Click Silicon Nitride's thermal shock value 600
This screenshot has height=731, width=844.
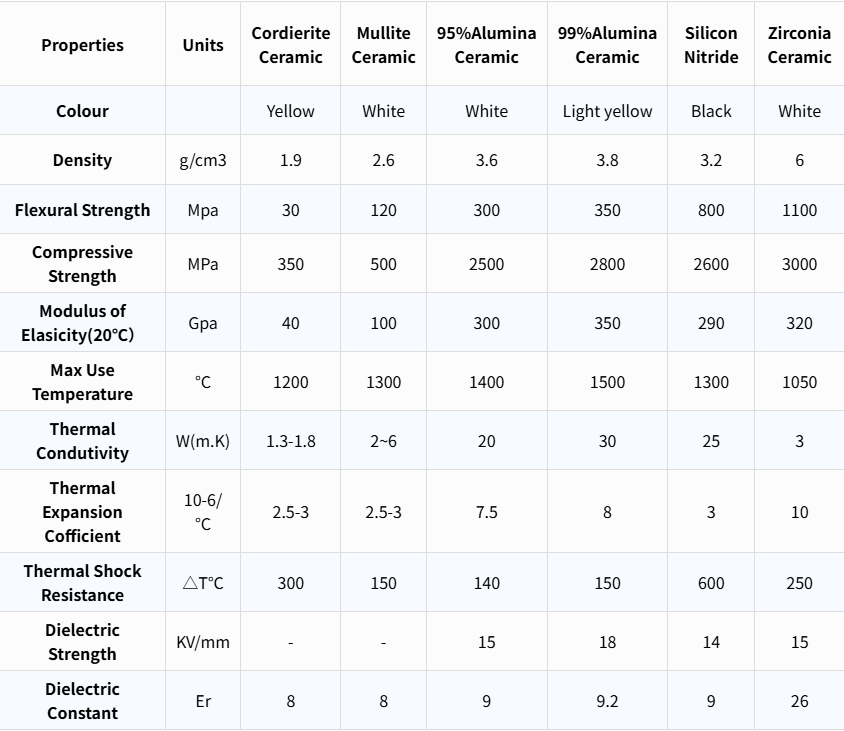(711, 583)
